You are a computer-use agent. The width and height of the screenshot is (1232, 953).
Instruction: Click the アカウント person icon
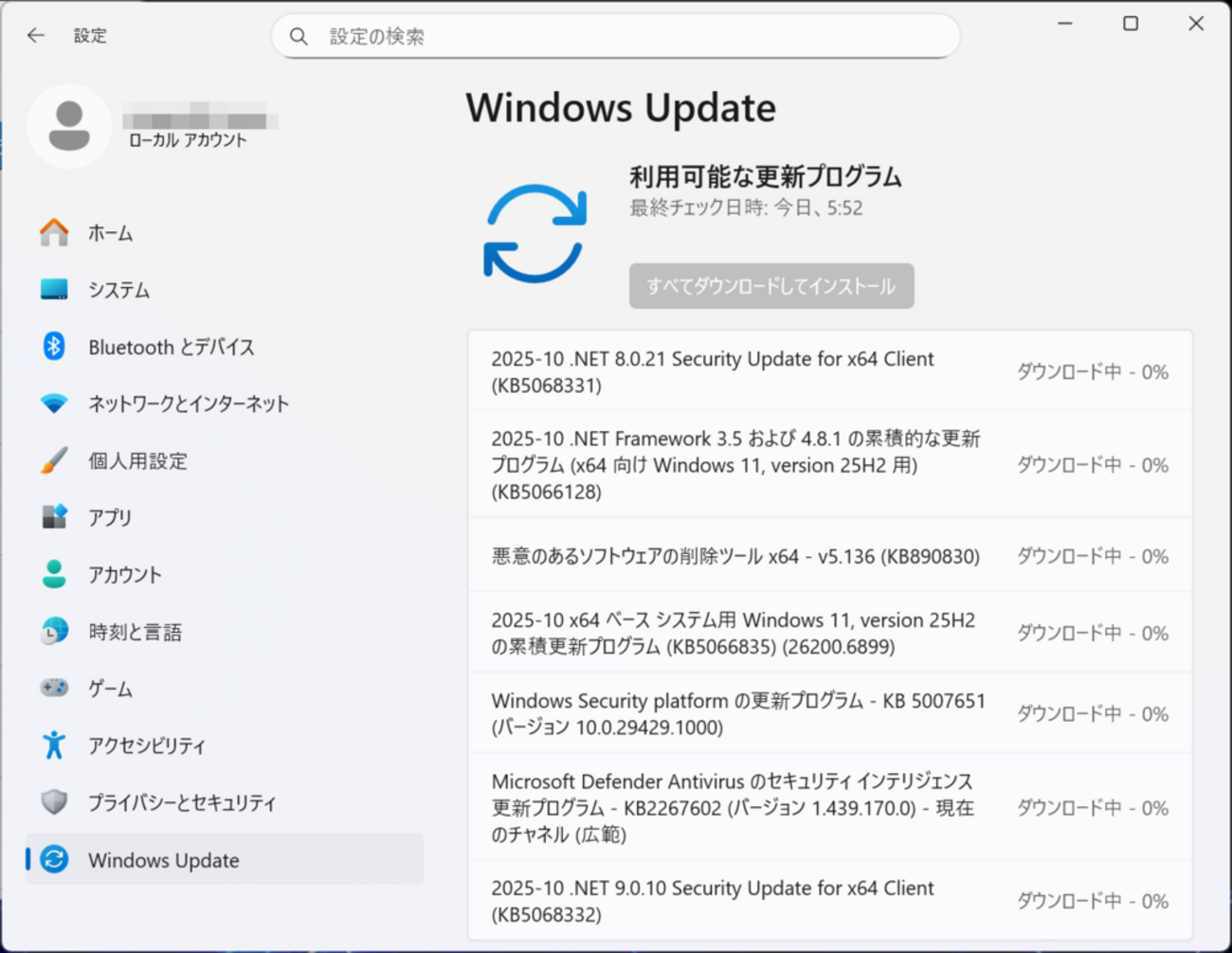pyautogui.click(x=54, y=573)
